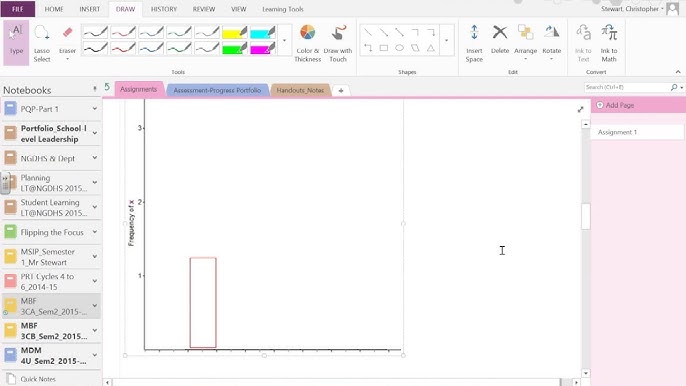
Task: Open Quick Notes
Action: coord(38,379)
